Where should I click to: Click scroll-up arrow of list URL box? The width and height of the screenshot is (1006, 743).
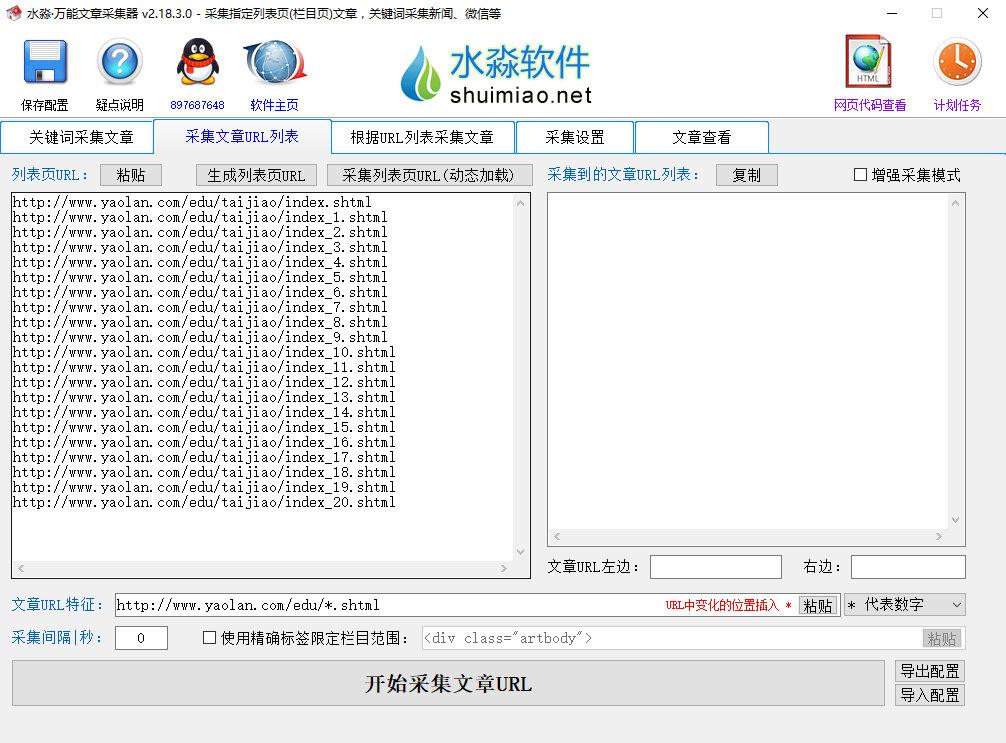point(520,203)
